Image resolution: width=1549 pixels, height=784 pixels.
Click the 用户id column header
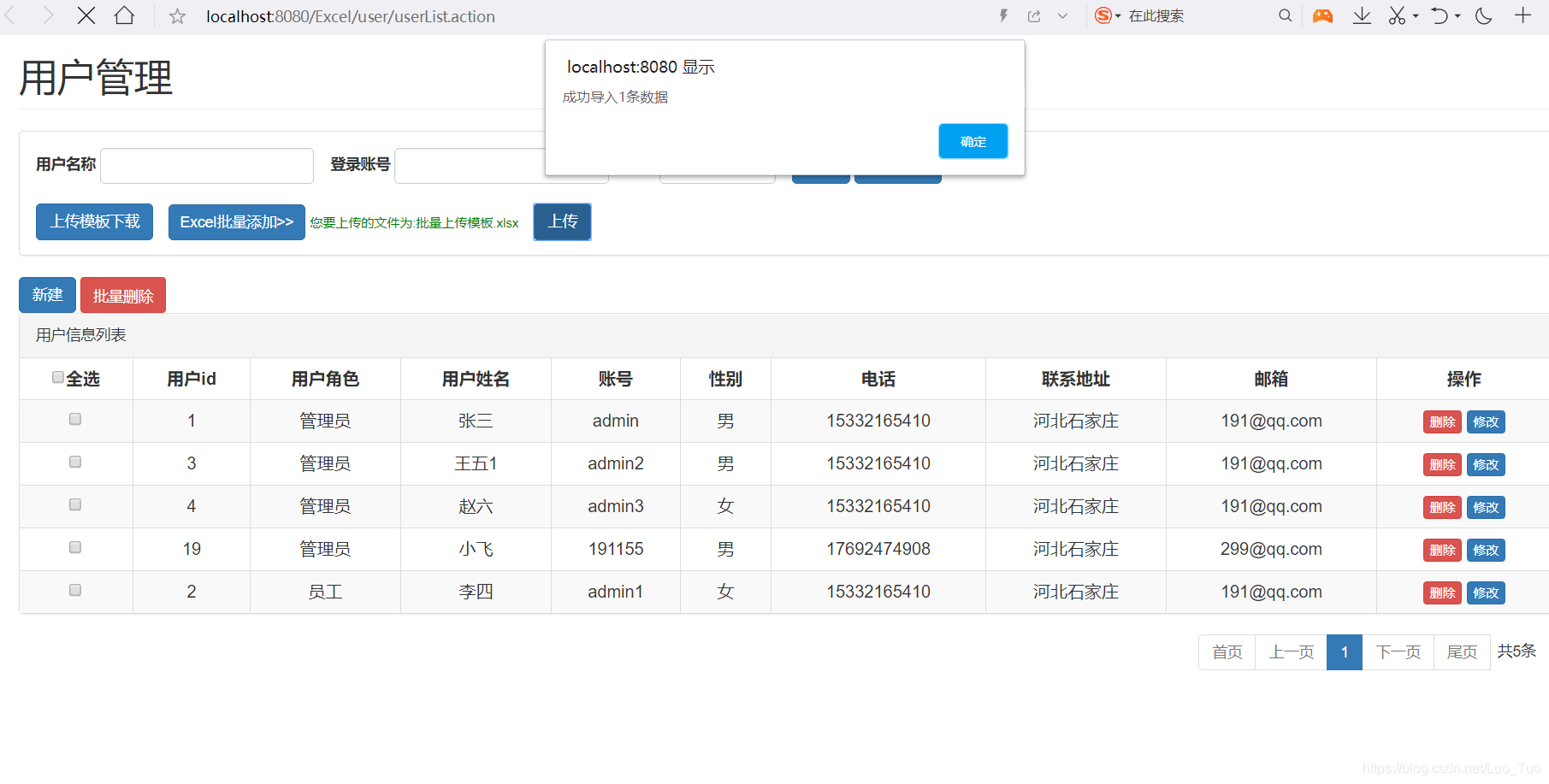192,379
